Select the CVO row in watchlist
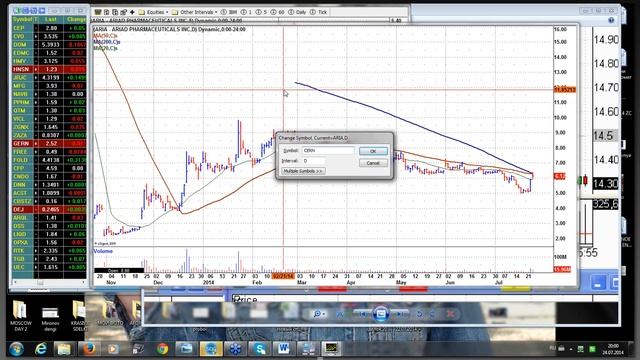The image size is (640, 360). point(49,36)
